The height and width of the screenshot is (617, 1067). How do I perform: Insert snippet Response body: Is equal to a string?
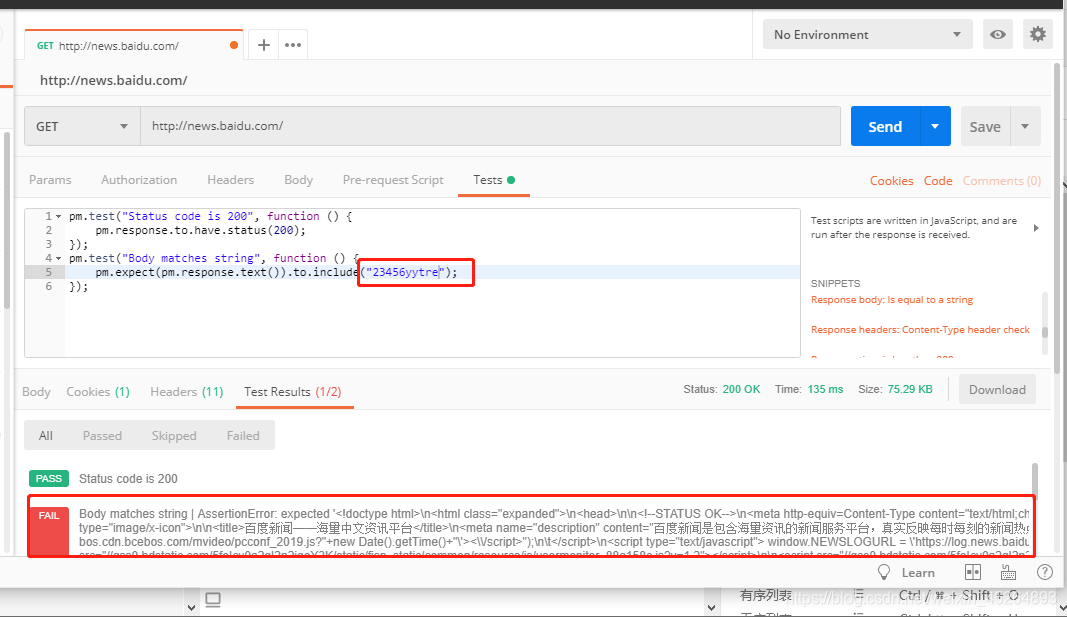[x=891, y=299]
